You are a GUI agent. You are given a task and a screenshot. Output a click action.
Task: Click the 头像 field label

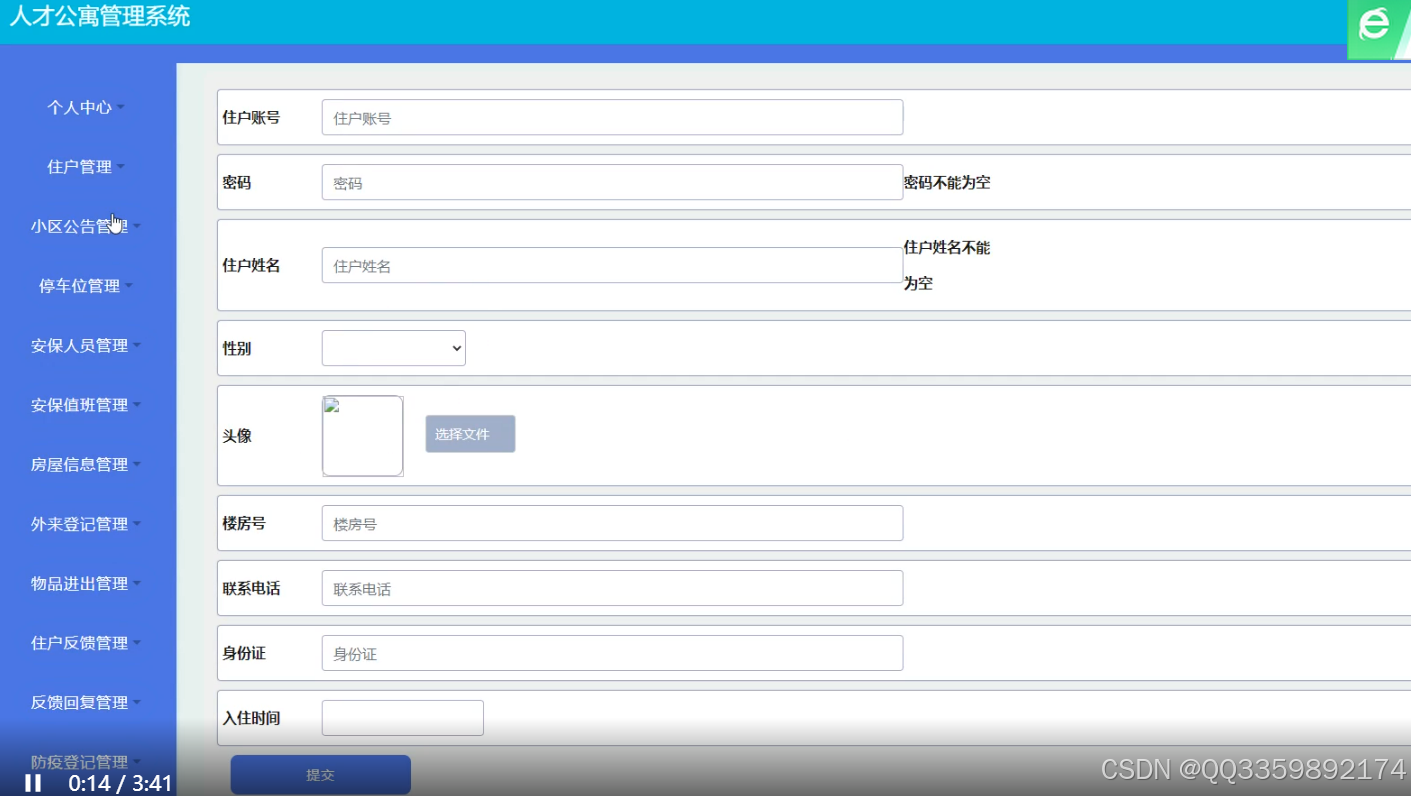237,436
